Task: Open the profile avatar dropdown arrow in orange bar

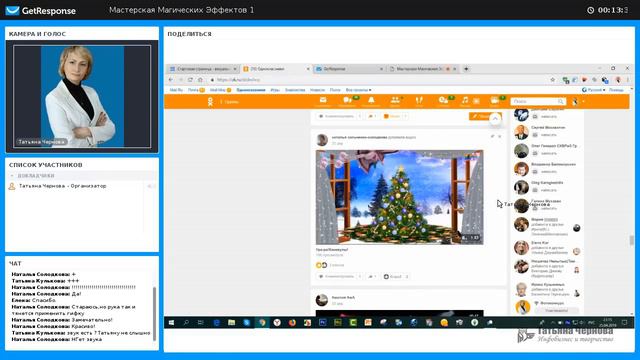Action: tap(584, 102)
